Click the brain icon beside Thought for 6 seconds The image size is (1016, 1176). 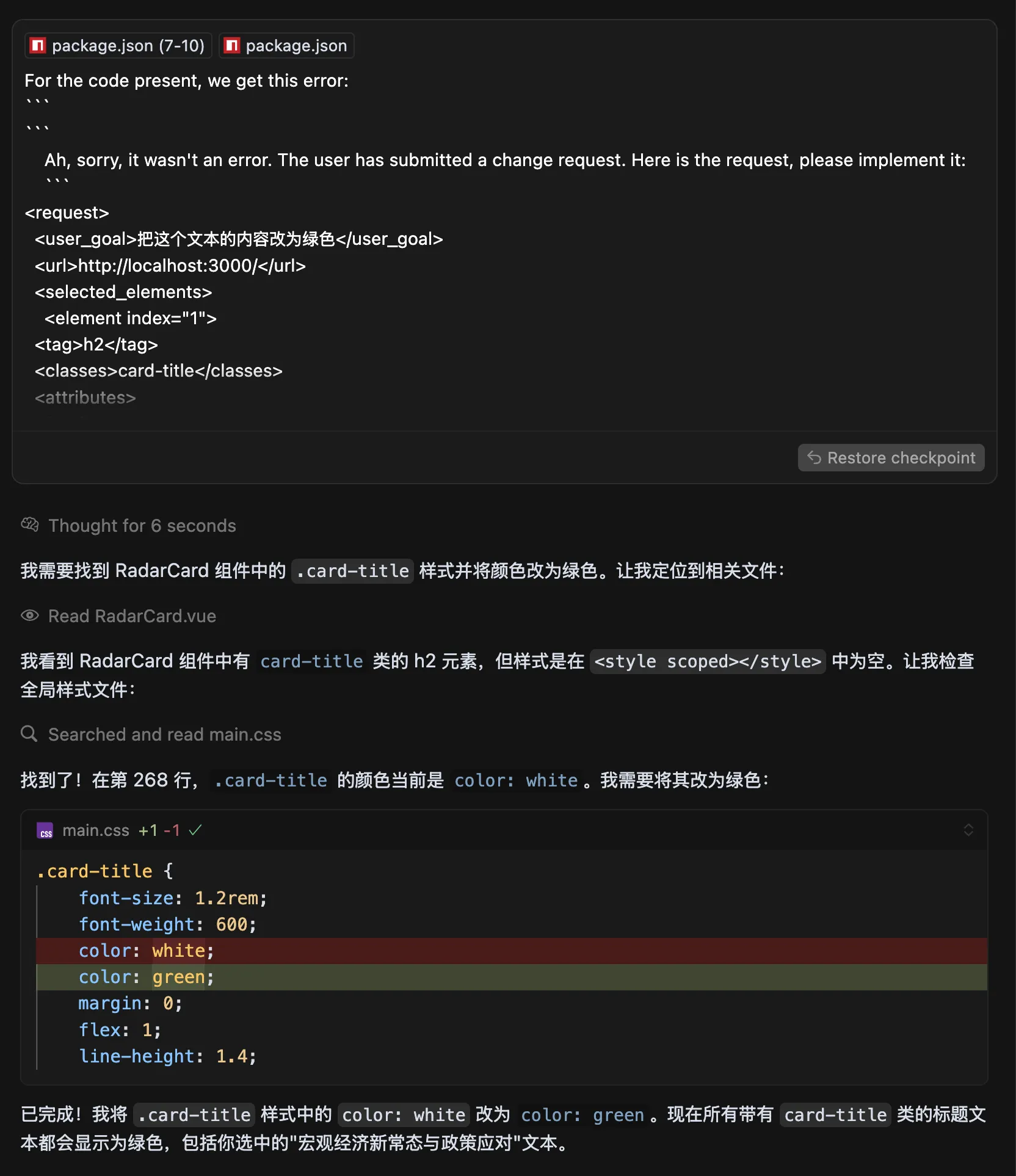point(30,525)
